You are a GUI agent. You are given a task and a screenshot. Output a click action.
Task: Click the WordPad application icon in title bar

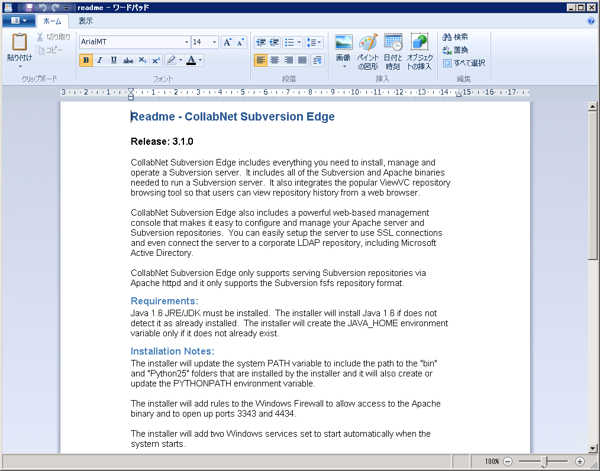pos(8,7)
